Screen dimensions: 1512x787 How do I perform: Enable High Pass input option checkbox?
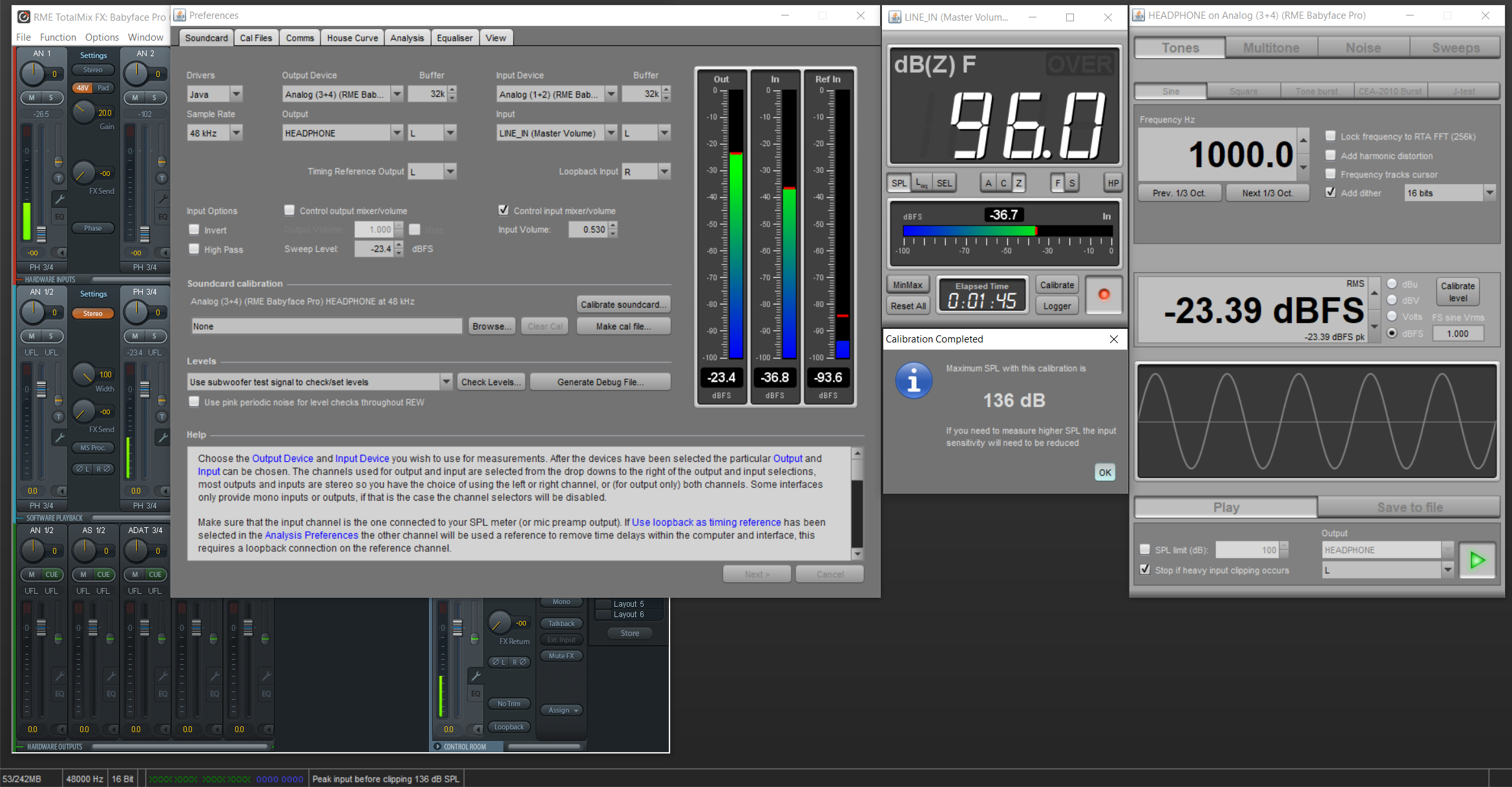[x=194, y=249]
